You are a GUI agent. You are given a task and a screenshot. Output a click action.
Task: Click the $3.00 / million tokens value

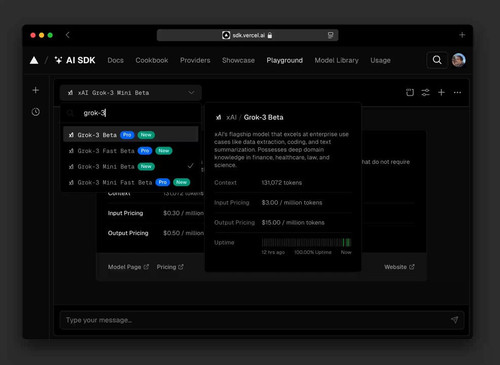point(292,203)
